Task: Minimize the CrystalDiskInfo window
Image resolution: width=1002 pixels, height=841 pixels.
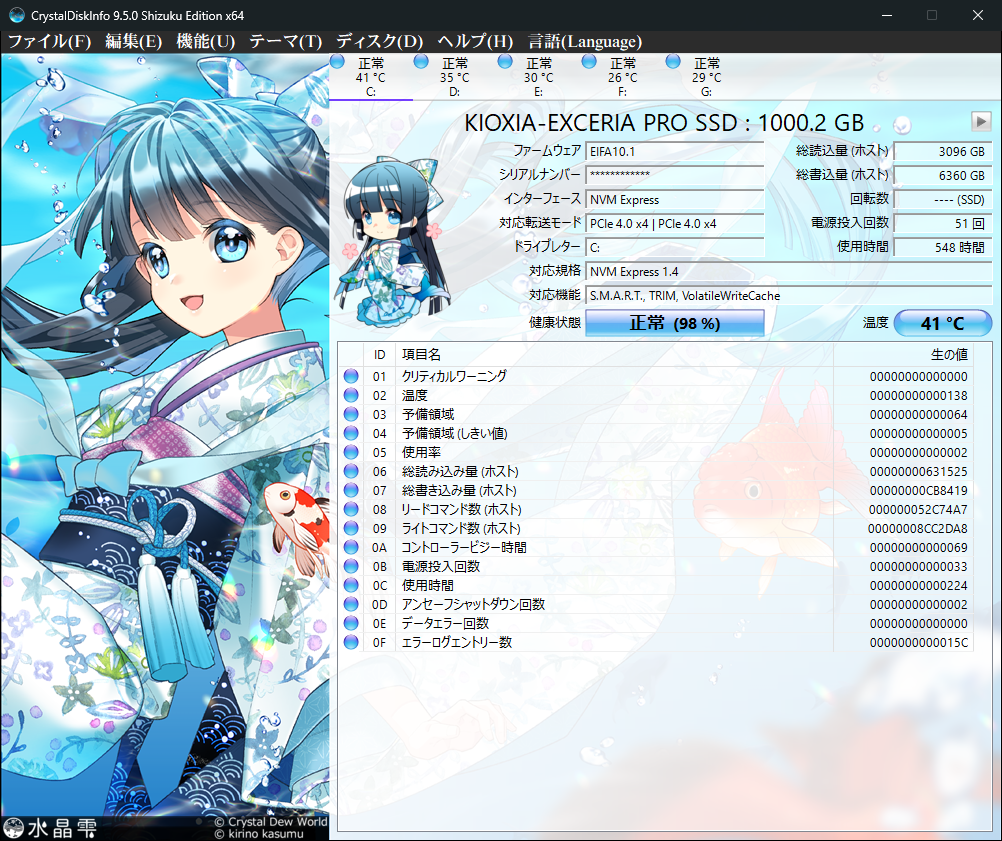Action: pyautogui.click(x=886, y=15)
